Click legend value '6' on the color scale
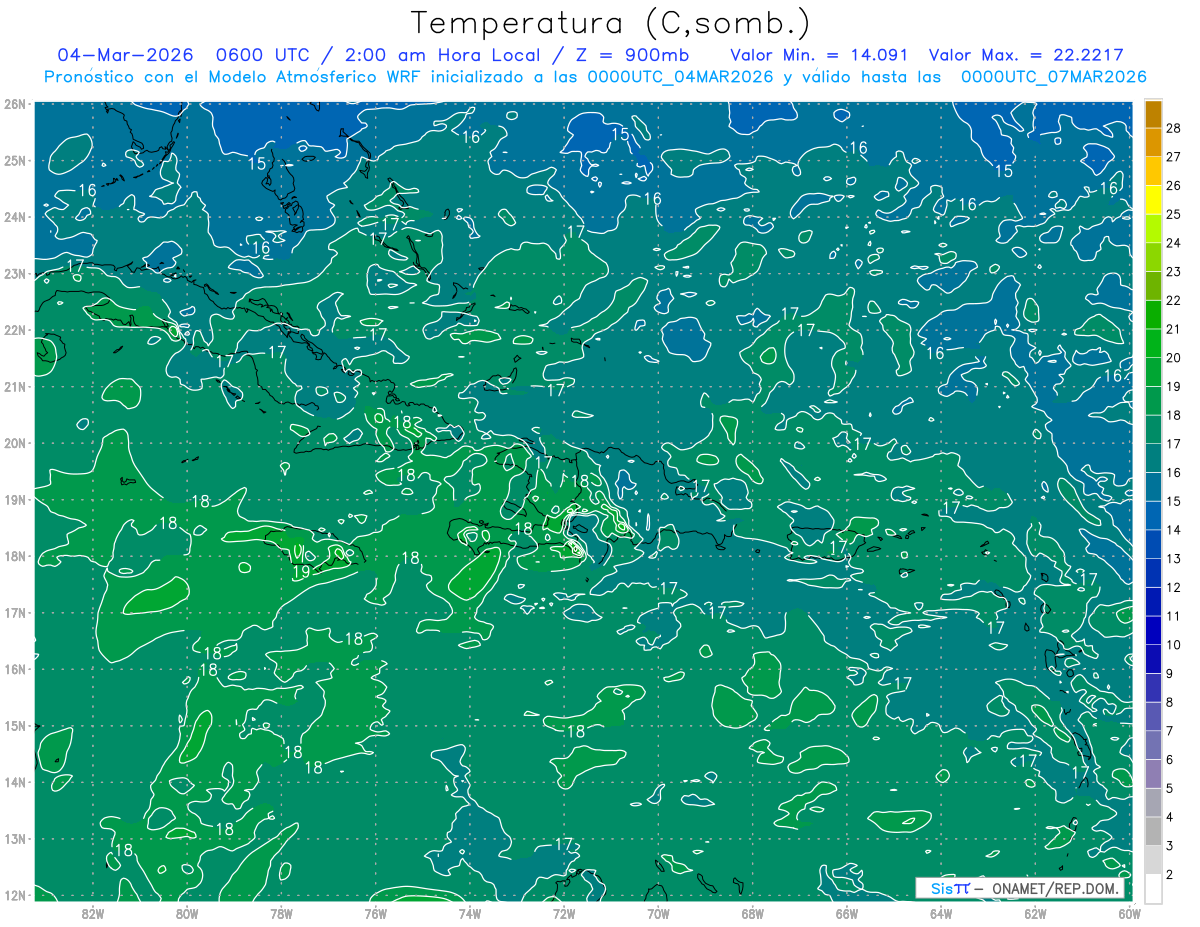Viewport: 1200px width, 927px height. tap(1170, 760)
